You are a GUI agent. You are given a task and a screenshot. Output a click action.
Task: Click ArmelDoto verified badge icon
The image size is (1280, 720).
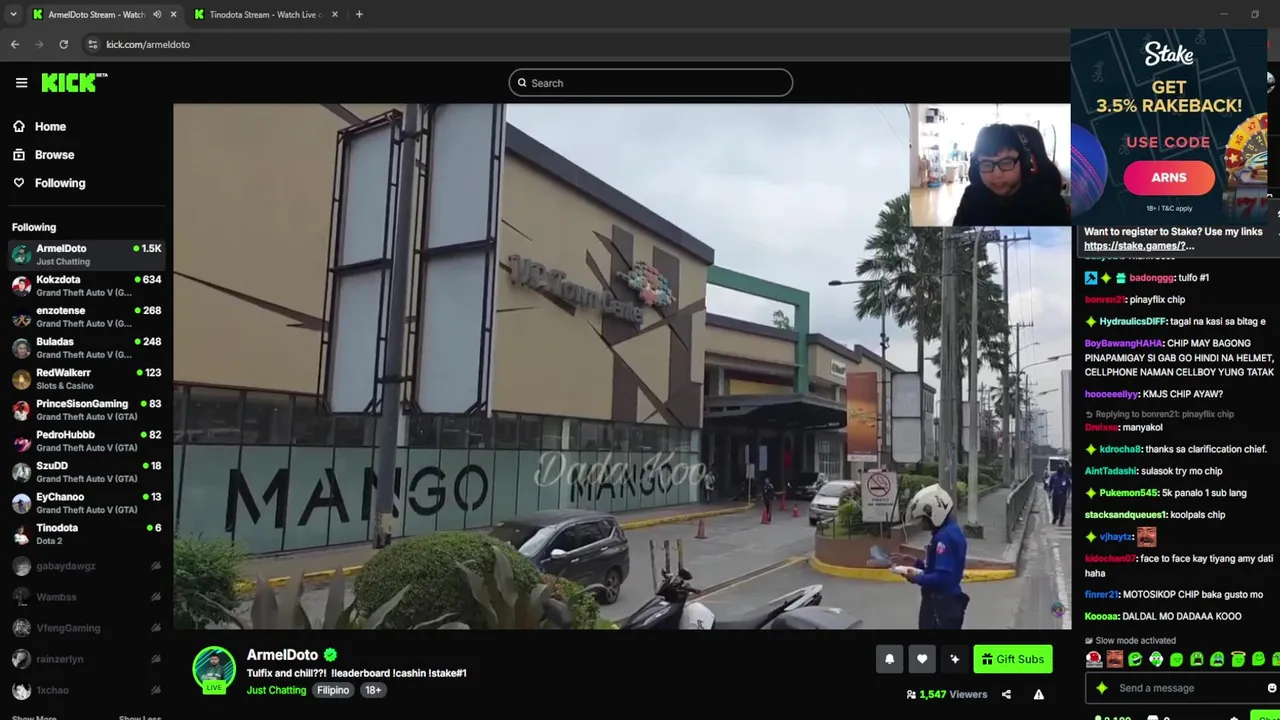tap(331, 655)
